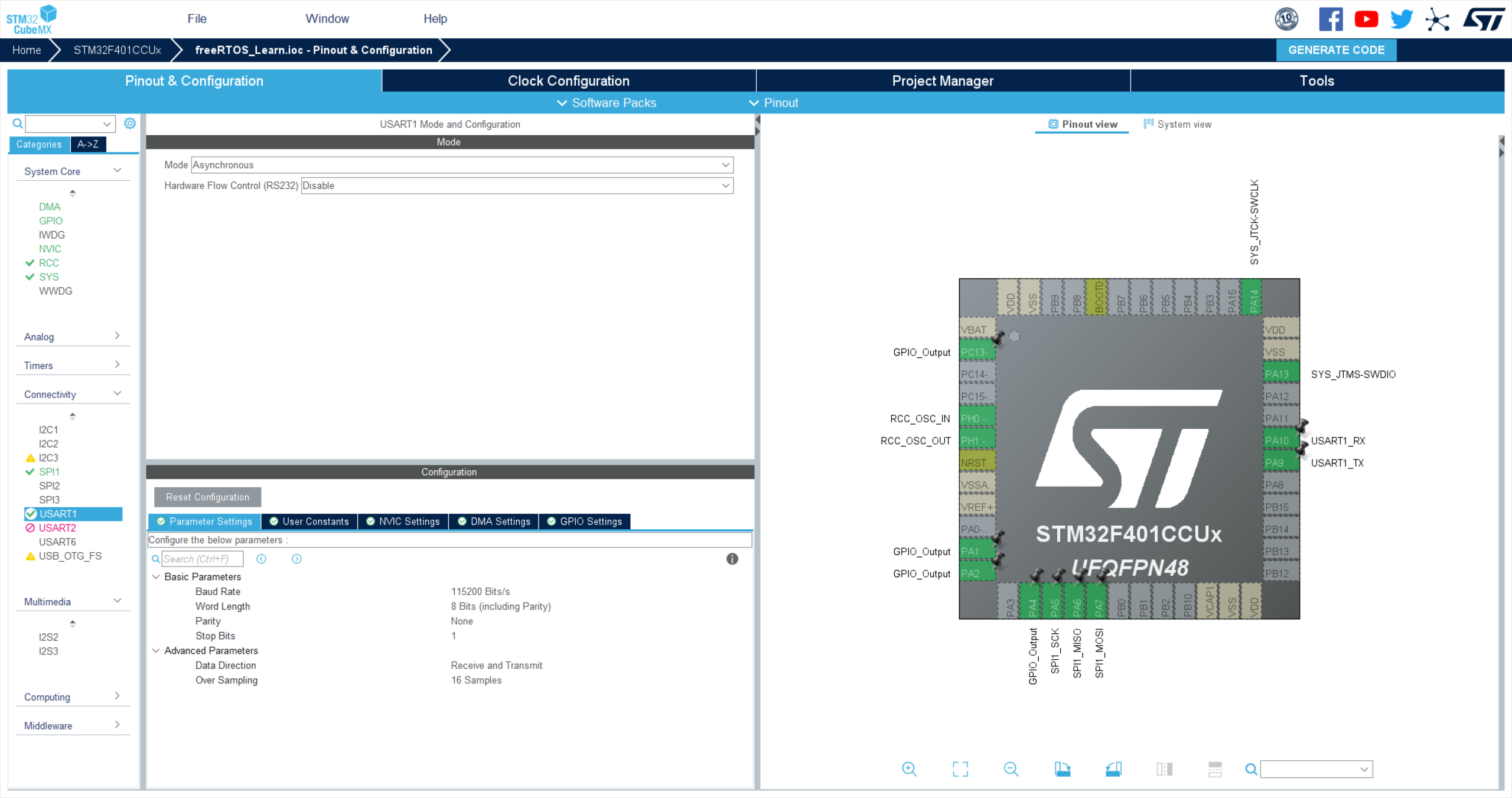
Task: Open the Facebook icon link
Action: [1331, 19]
